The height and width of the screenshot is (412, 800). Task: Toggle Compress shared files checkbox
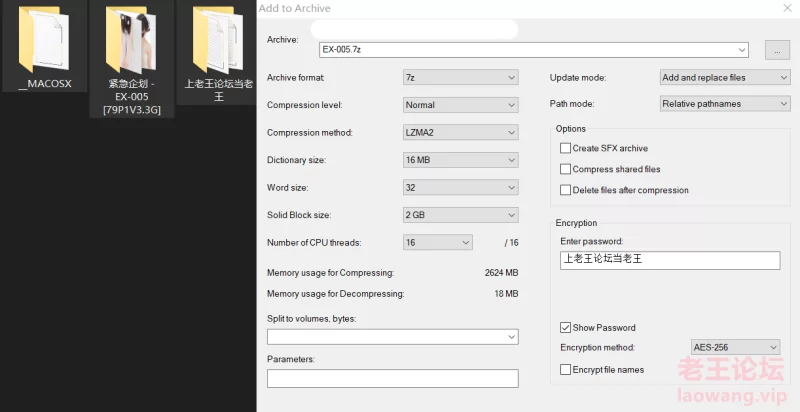coord(566,169)
